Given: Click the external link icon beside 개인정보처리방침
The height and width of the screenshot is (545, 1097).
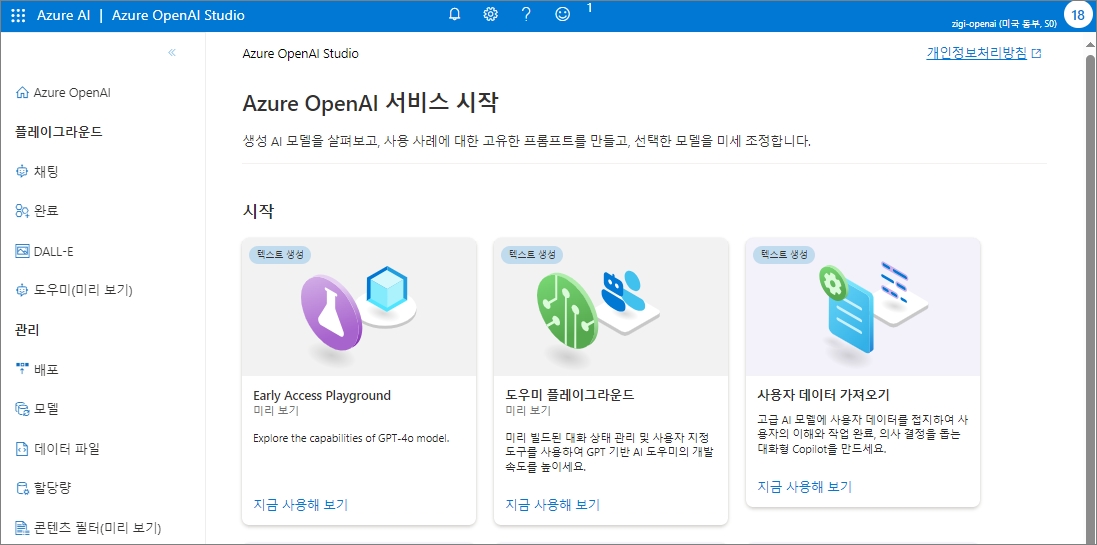Looking at the screenshot, I should click(x=1037, y=53).
